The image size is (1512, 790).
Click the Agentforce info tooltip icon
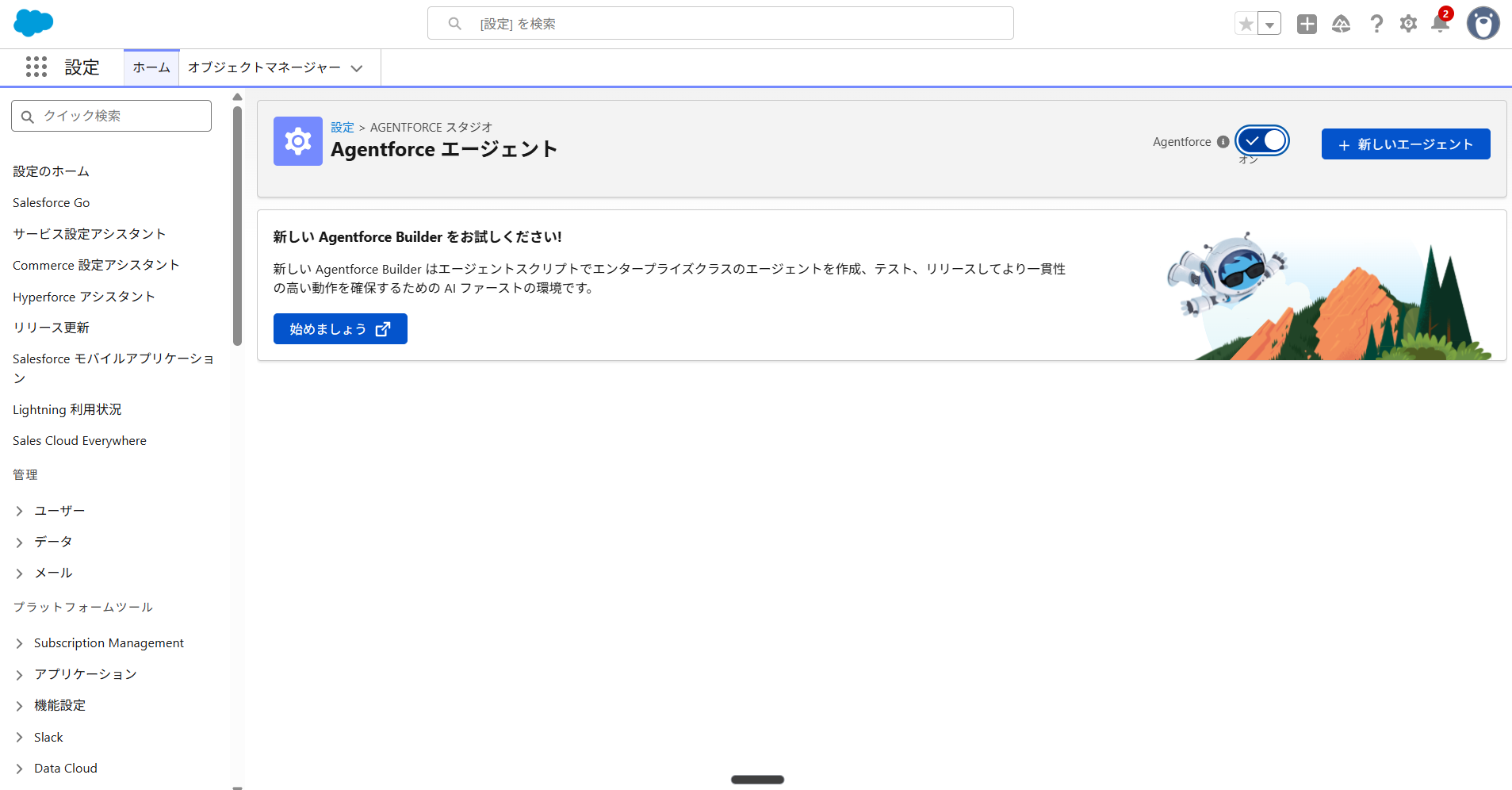click(x=1224, y=141)
